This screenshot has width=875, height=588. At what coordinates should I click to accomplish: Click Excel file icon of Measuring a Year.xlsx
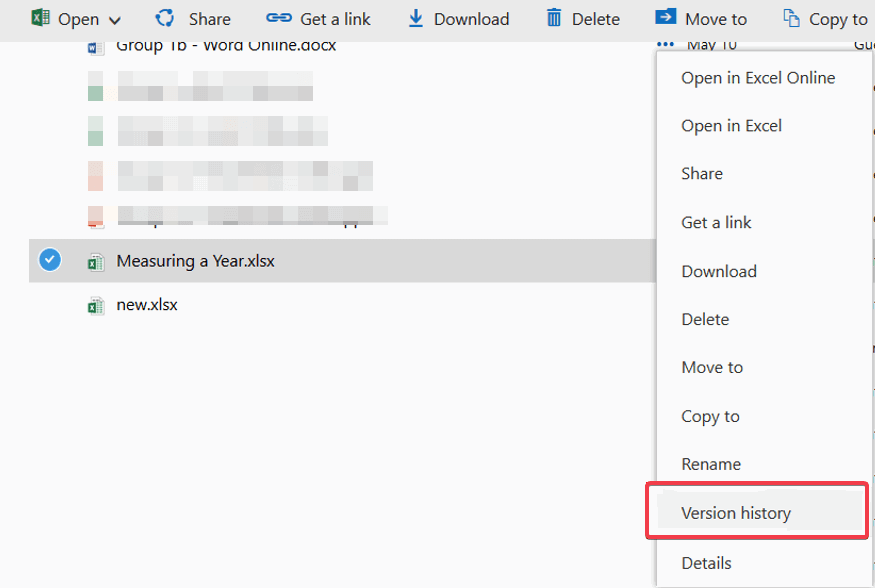coord(96,261)
